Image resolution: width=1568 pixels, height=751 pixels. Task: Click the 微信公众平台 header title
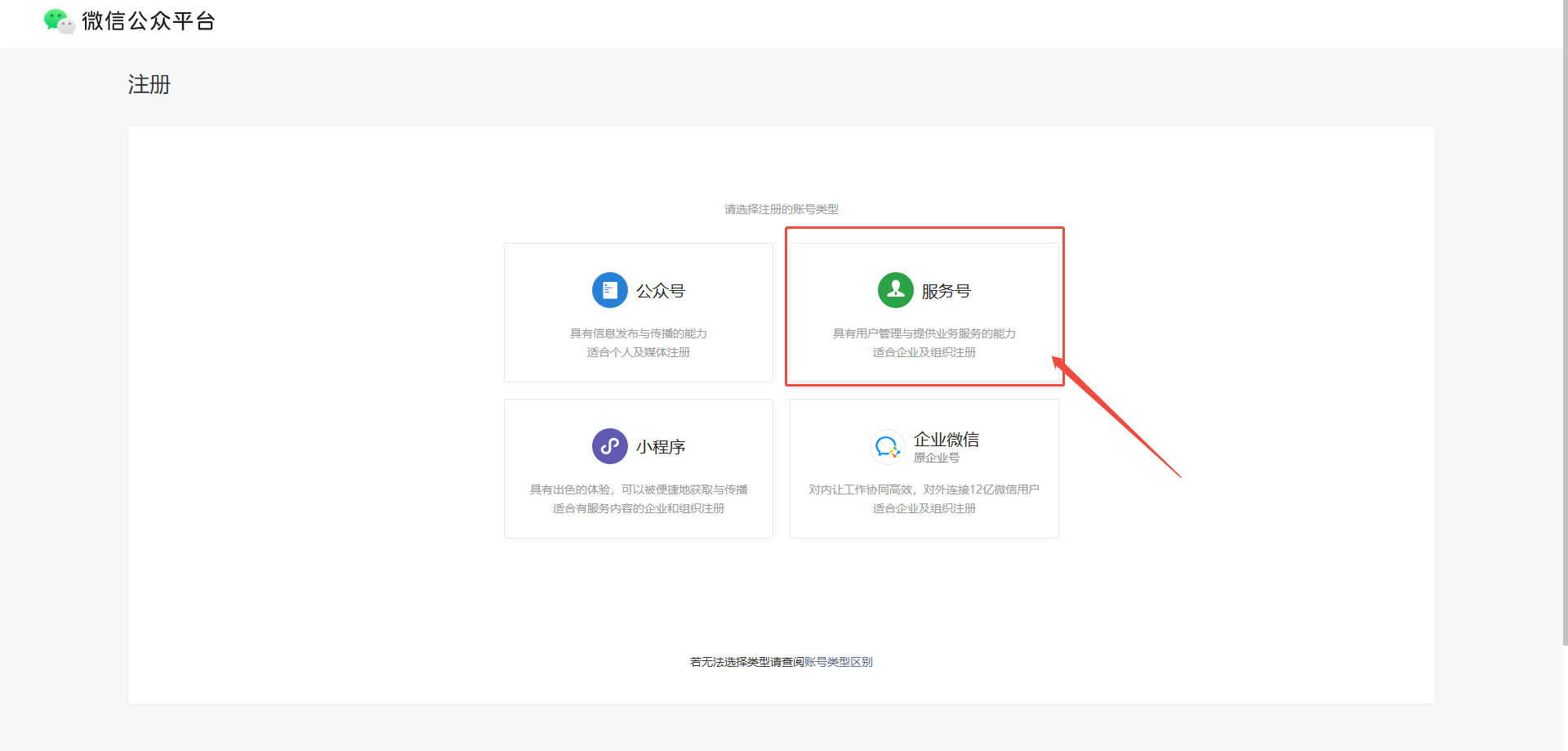point(149,21)
